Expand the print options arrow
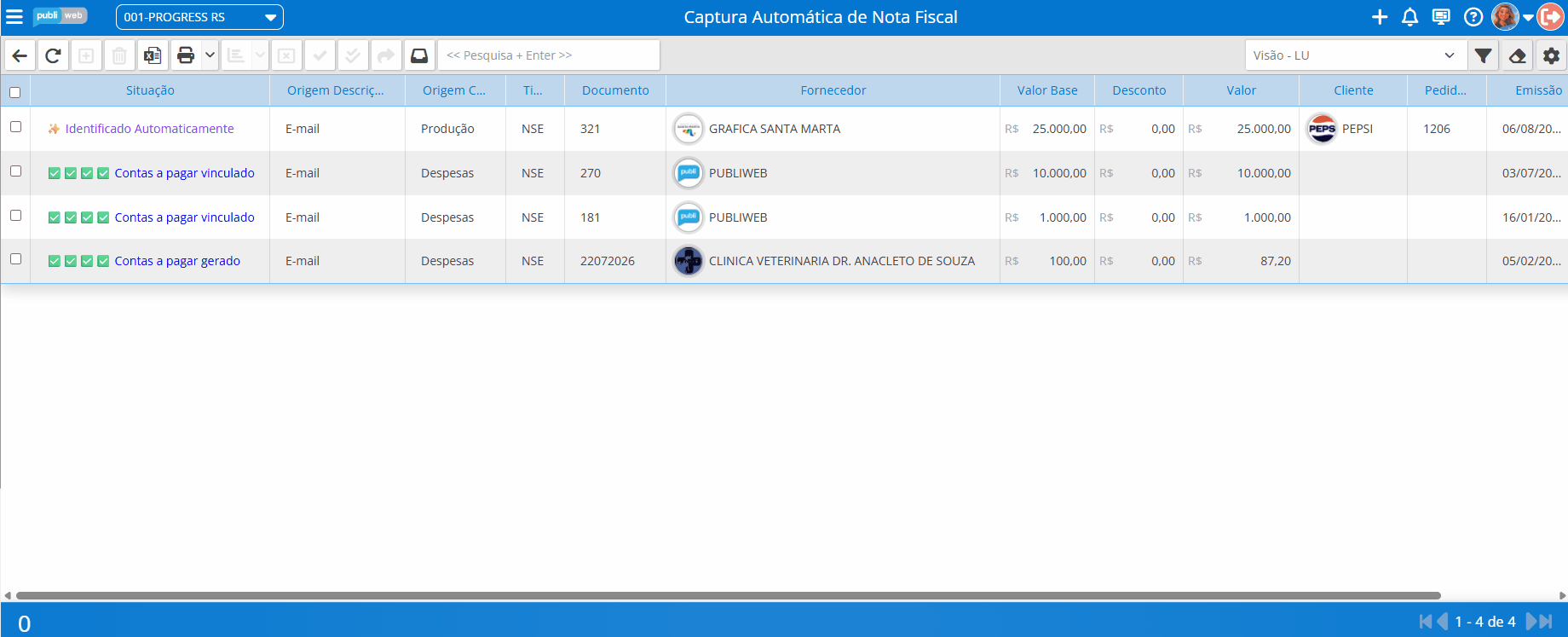The height and width of the screenshot is (637, 1568). [210, 55]
